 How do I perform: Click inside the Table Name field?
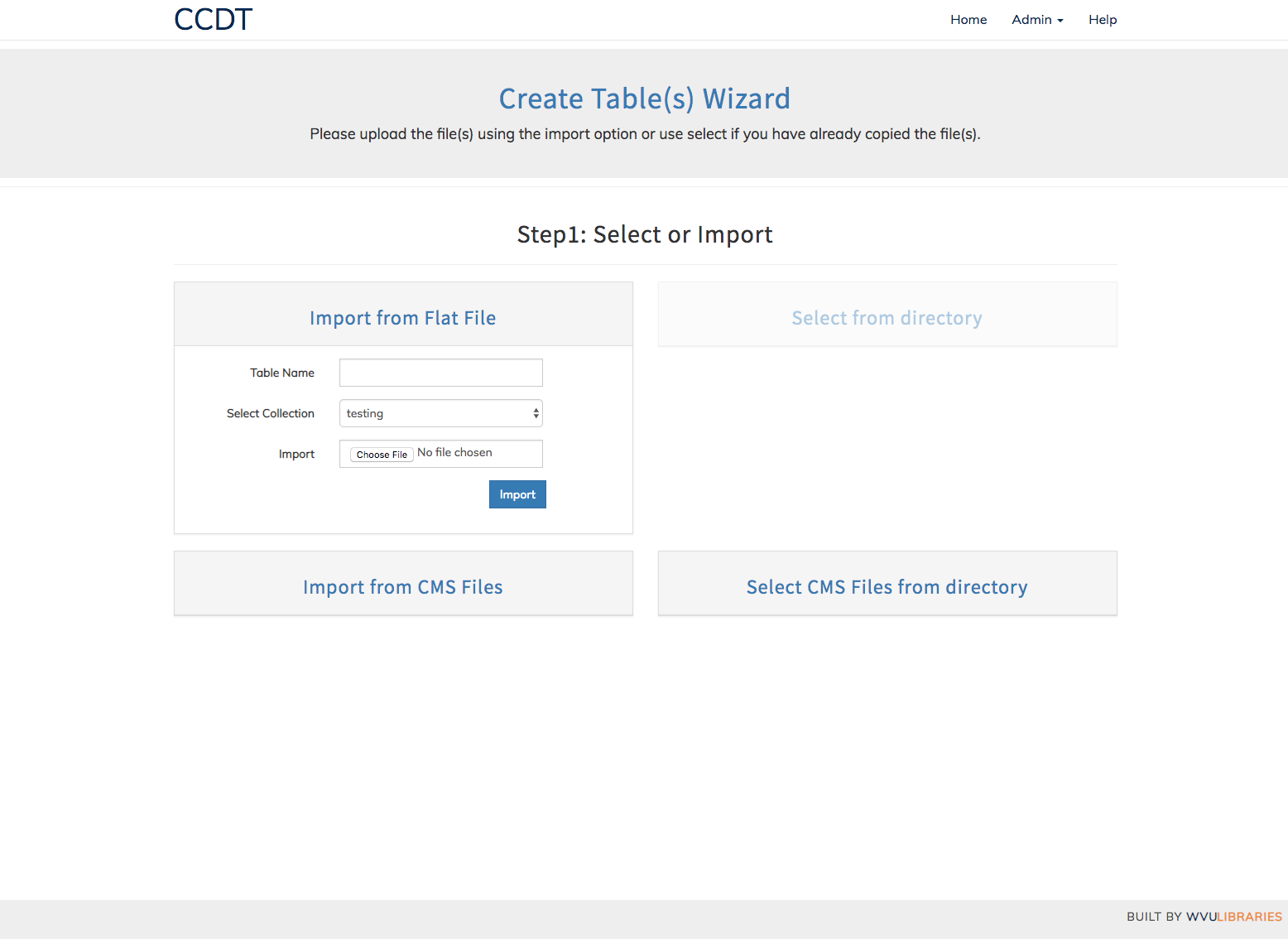(440, 373)
